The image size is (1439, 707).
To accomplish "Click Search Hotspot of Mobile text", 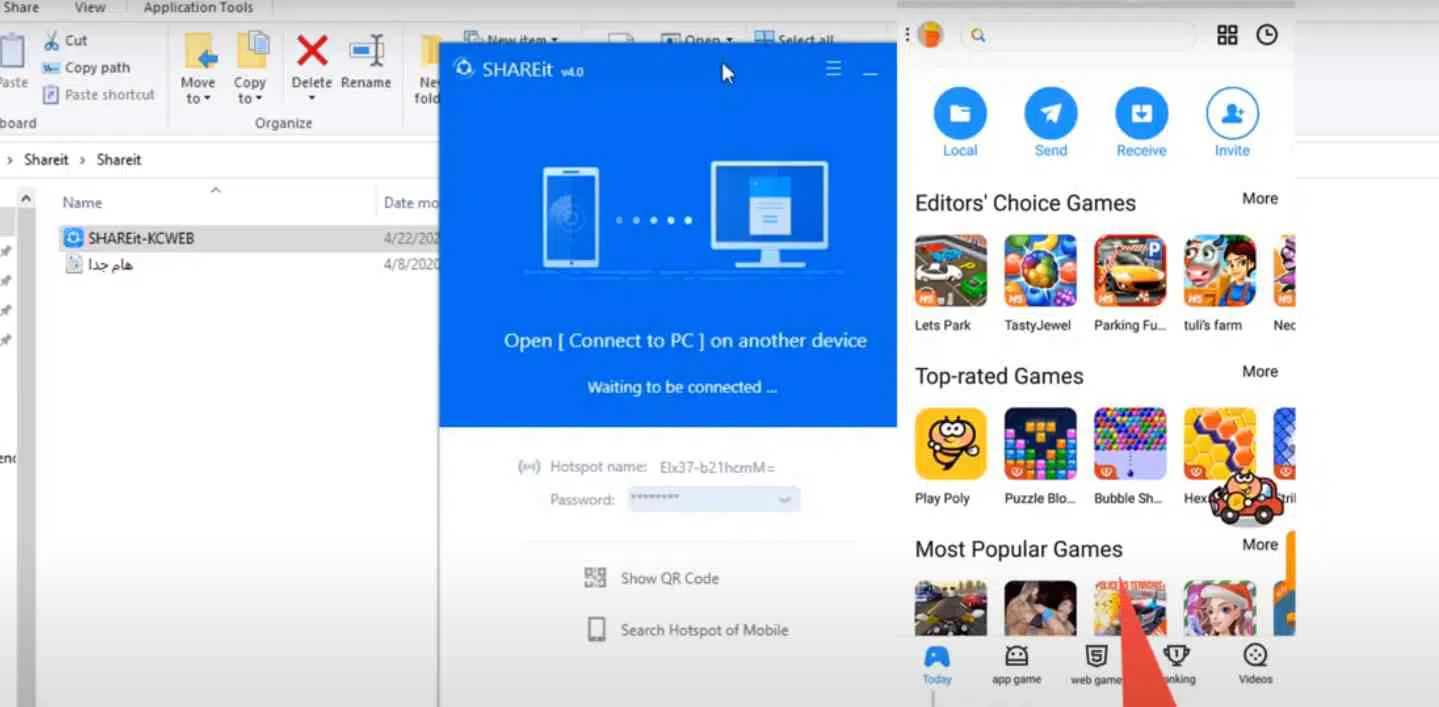I will tap(704, 630).
